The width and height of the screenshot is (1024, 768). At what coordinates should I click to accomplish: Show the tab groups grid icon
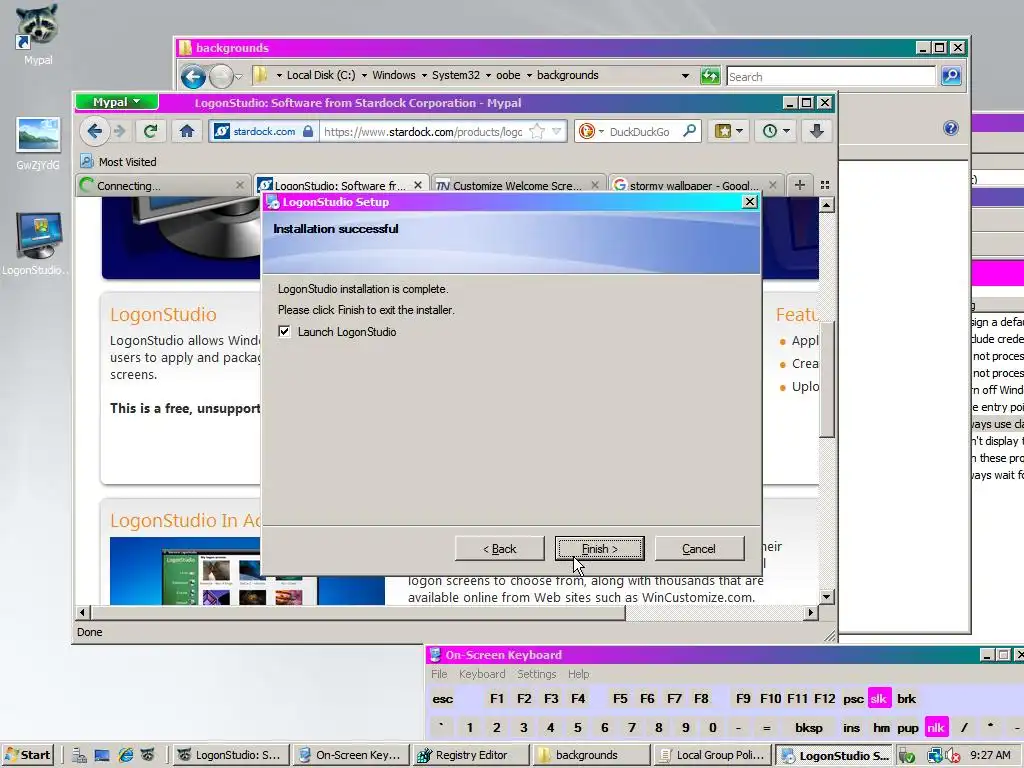pyautogui.click(x=825, y=185)
